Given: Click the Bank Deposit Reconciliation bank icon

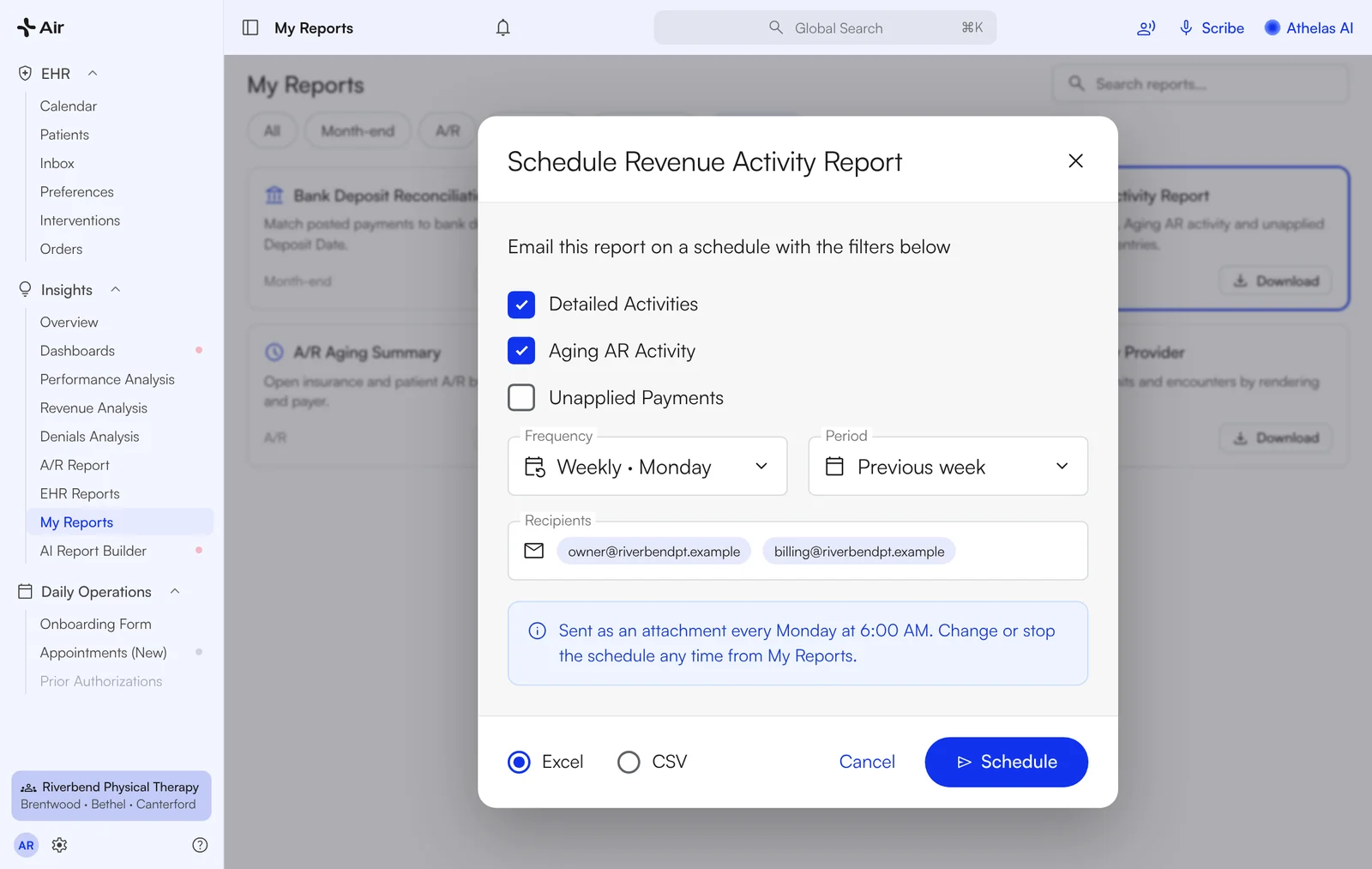Looking at the screenshot, I should pyautogui.click(x=274, y=196).
